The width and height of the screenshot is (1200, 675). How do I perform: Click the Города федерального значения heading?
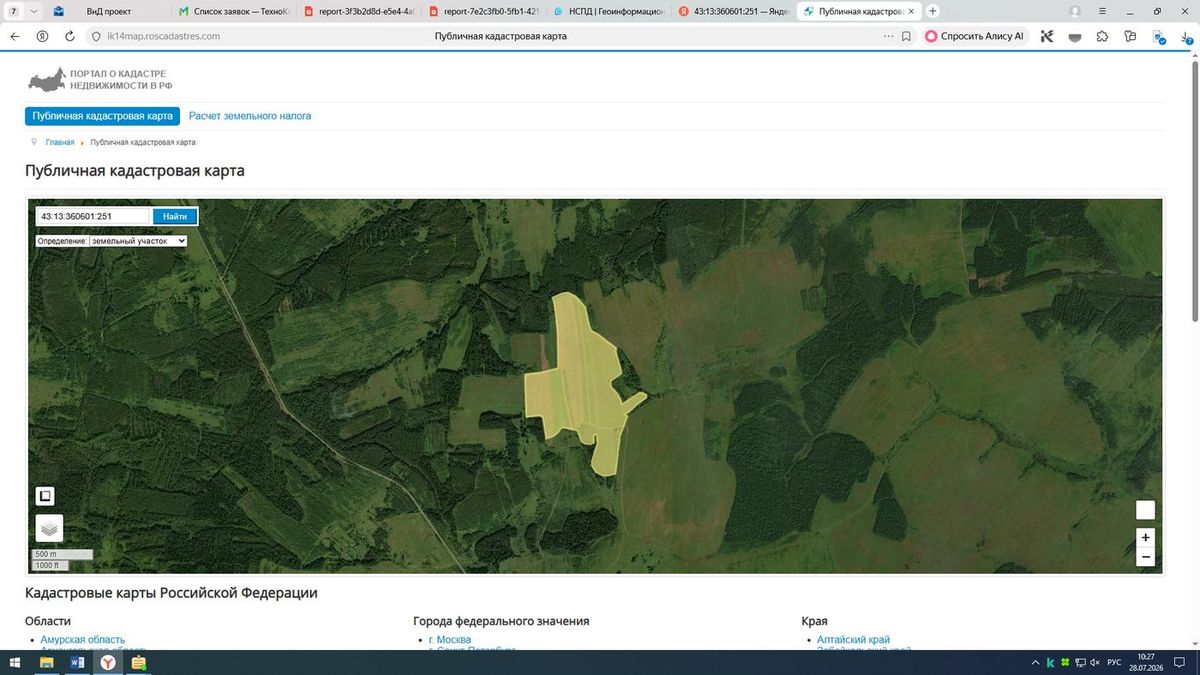coord(501,621)
